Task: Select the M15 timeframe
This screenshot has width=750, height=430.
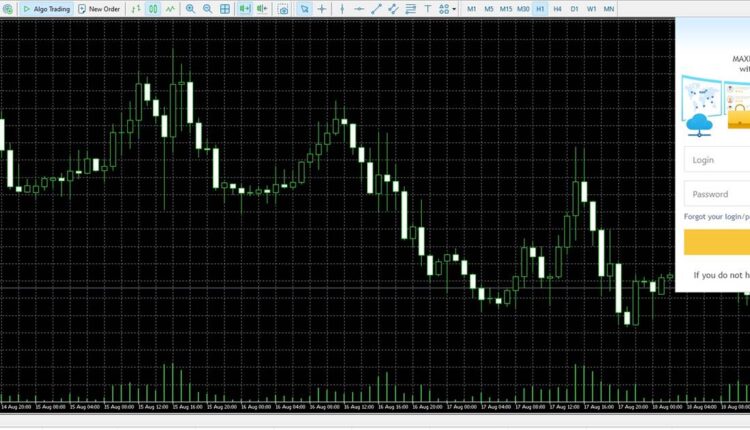Action: 506,9
